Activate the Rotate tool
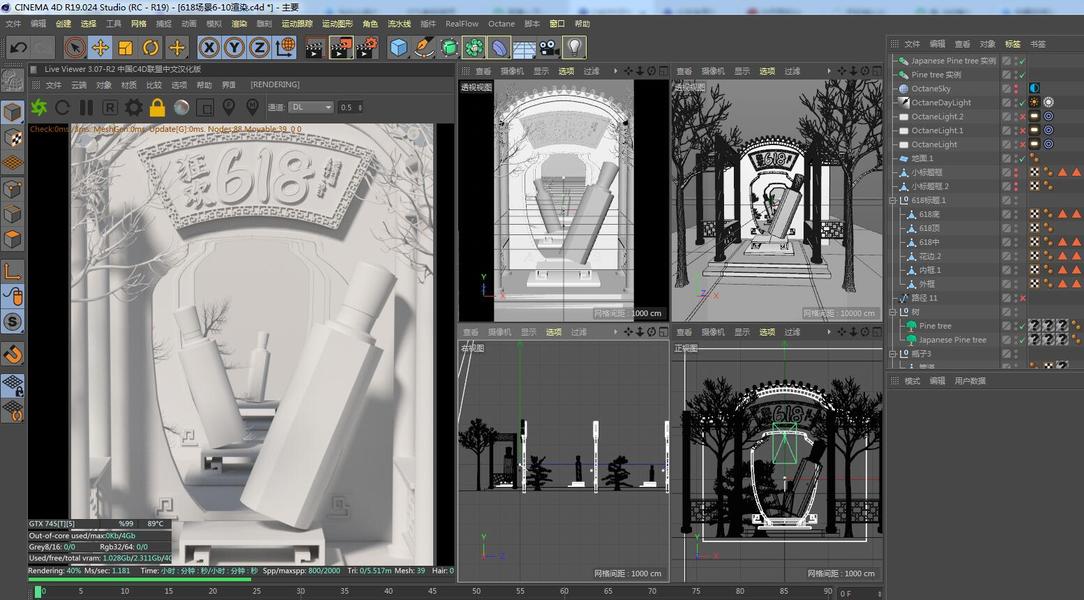This screenshot has height=600, width=1084. tap(151, 48)
